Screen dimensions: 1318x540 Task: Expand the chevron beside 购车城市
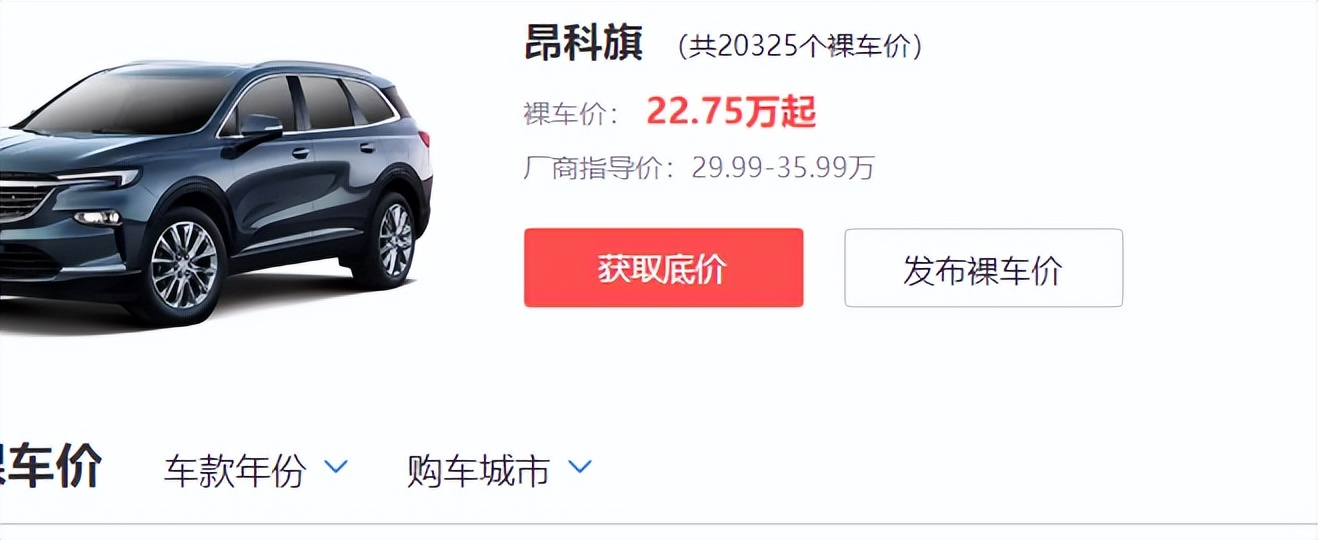[580, 467]
